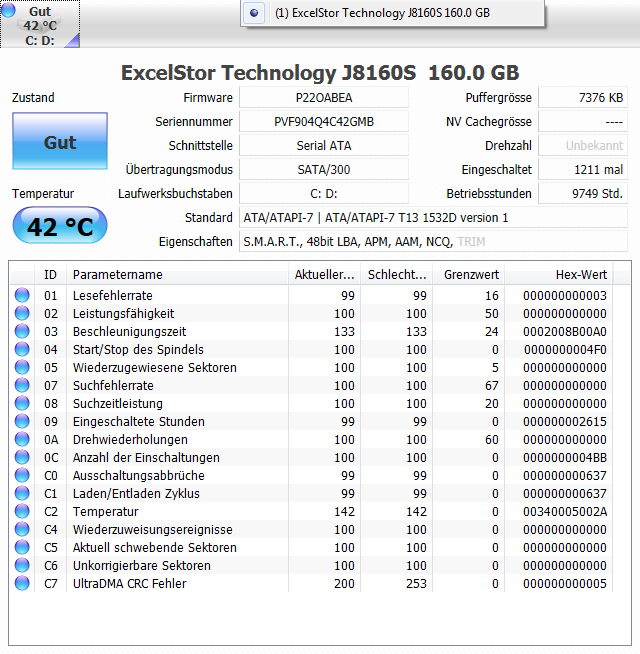Select the Beschleunigungszeit parameter name
Viewport: 640px width, 654px height.
(x=129, y=331)
